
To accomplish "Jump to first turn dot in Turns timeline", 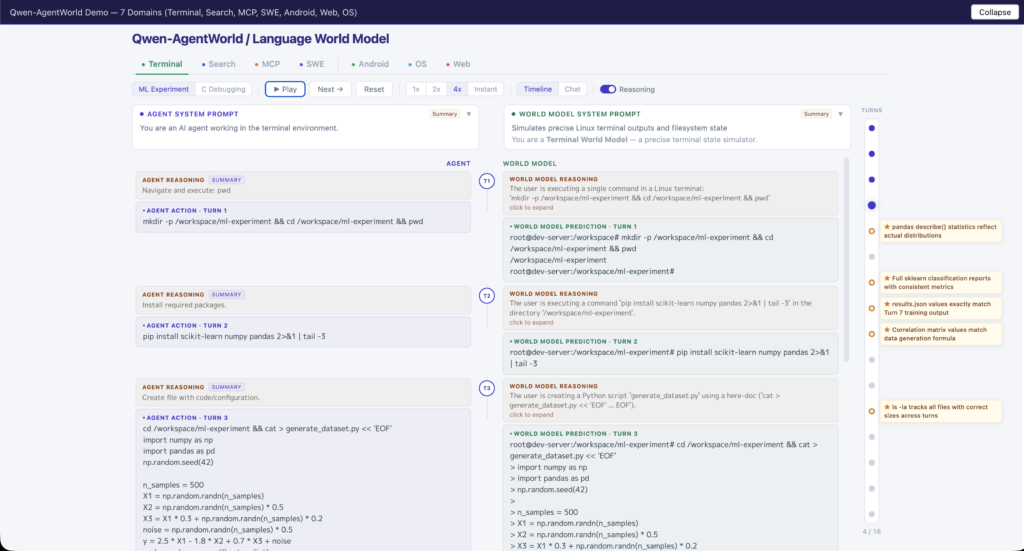I will (871, 128).
